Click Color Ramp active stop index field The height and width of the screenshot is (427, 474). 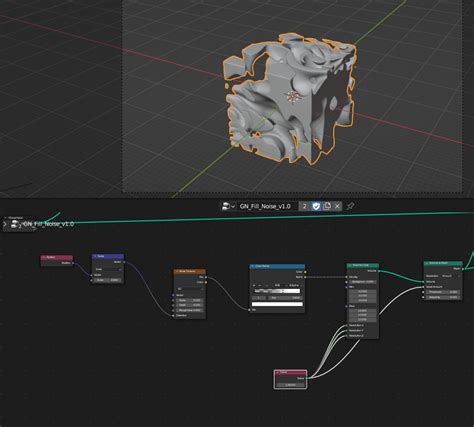coord(258,298)
